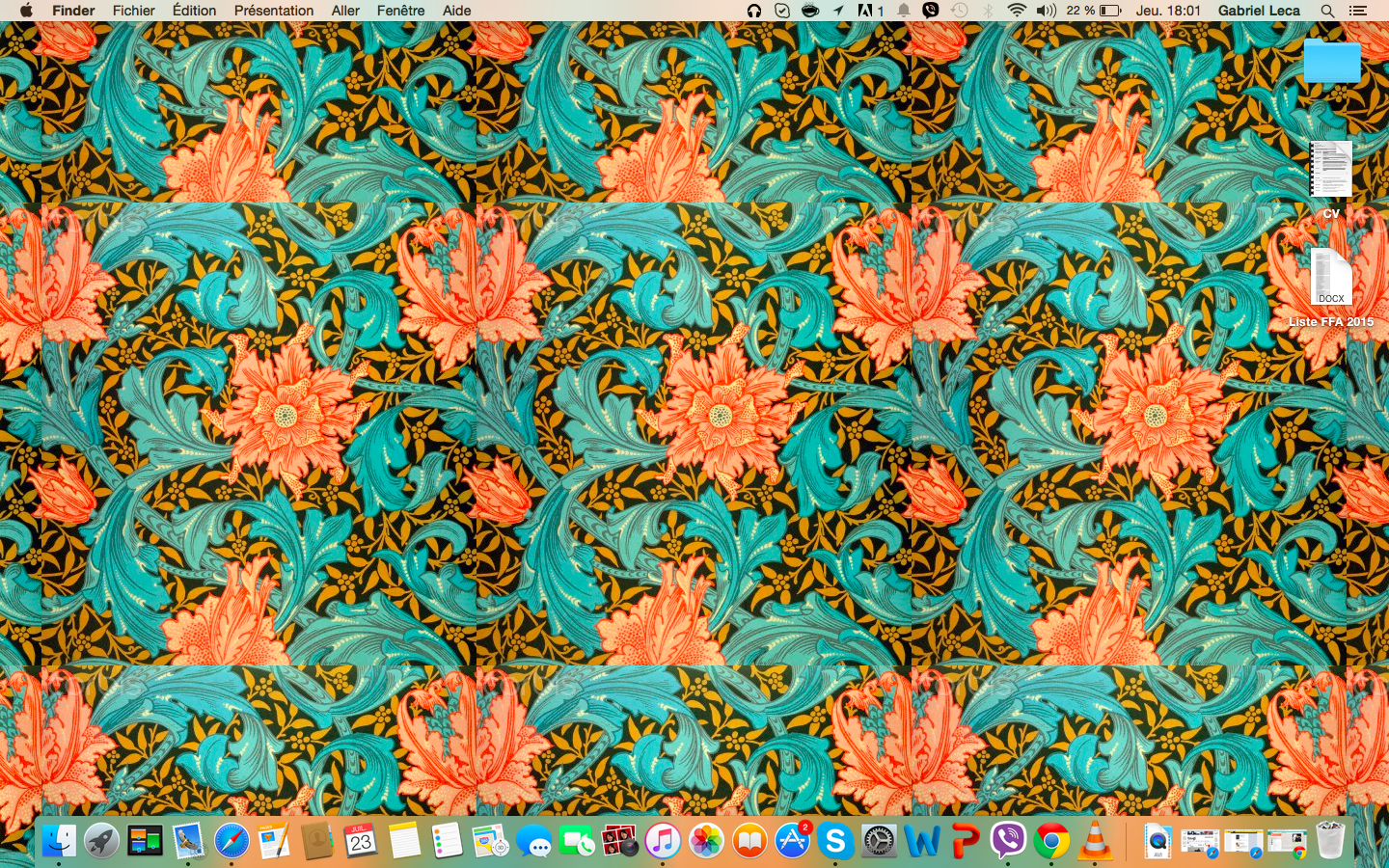Viewport: 1389px width, 868px height.
Task: Open minimized Chrome window thumbnail in Dock
Action: click(1287, 843)
